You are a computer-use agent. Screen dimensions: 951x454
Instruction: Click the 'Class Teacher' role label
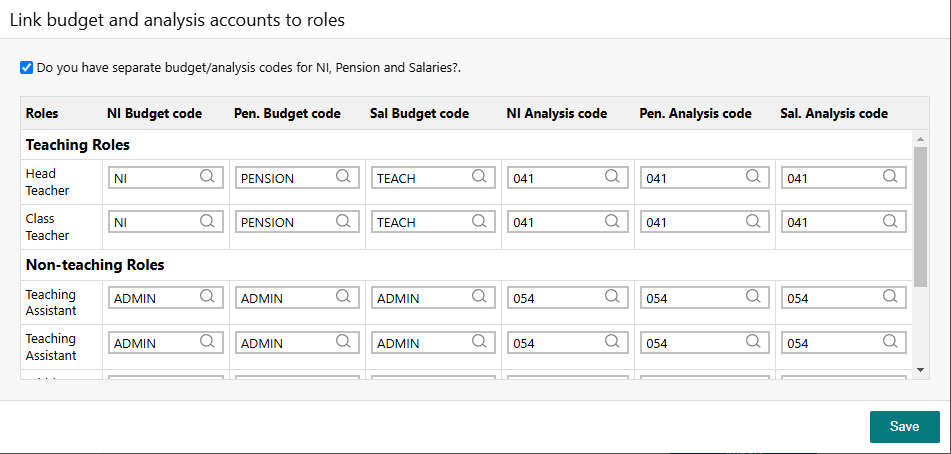(47, 227)
